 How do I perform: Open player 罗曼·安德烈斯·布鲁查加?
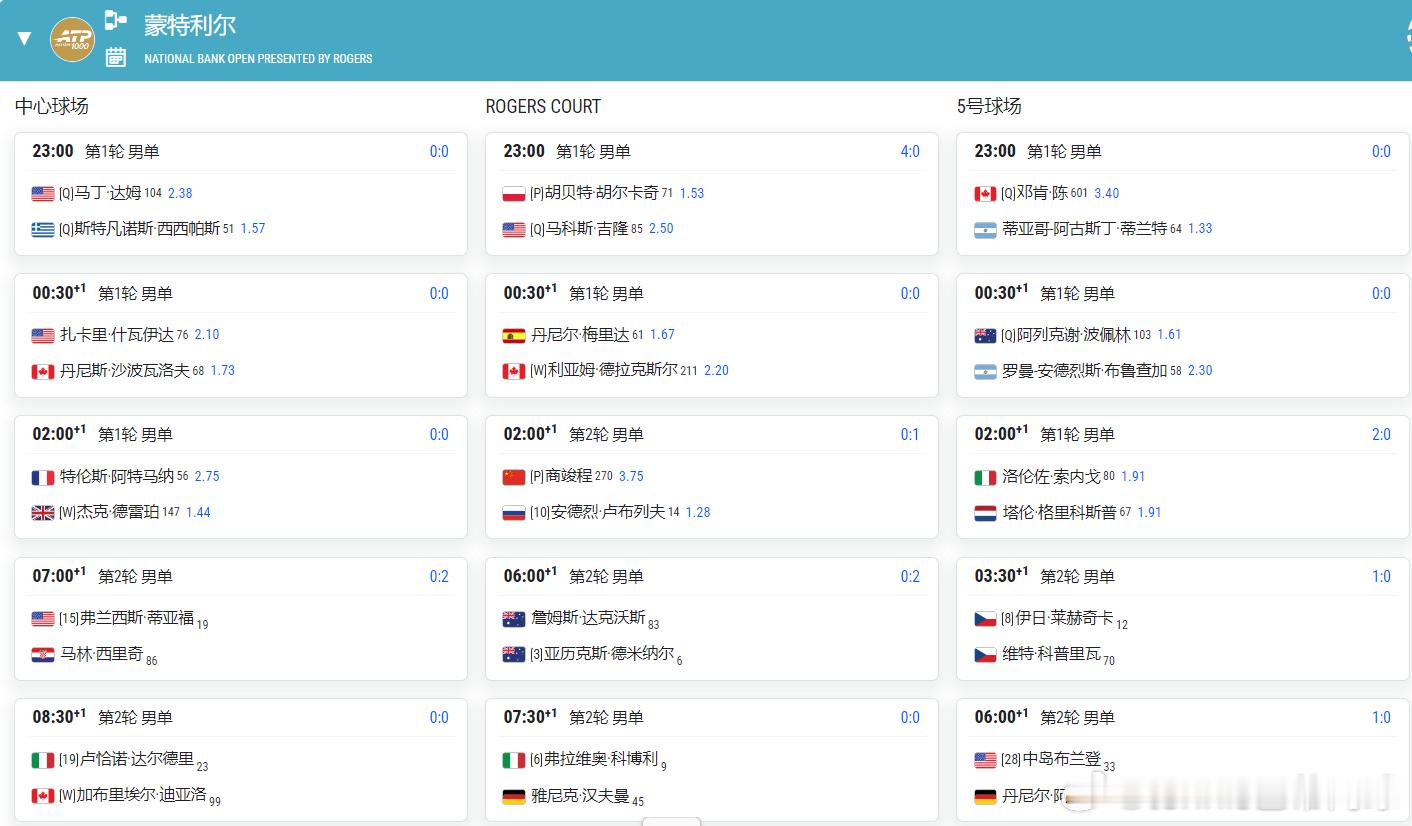tap(1085, 371)
